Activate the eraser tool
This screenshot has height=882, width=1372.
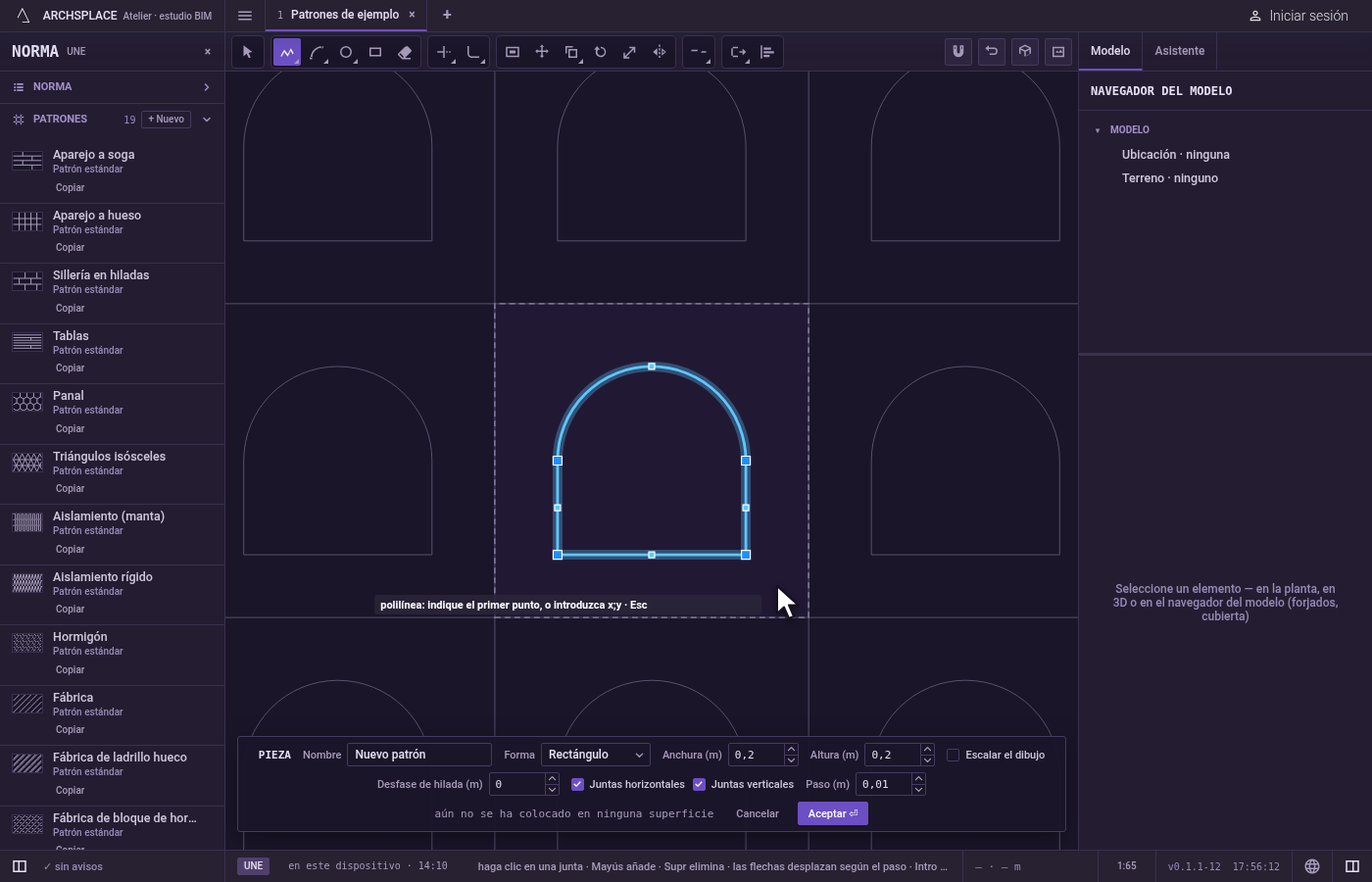[x=405, y=52]
